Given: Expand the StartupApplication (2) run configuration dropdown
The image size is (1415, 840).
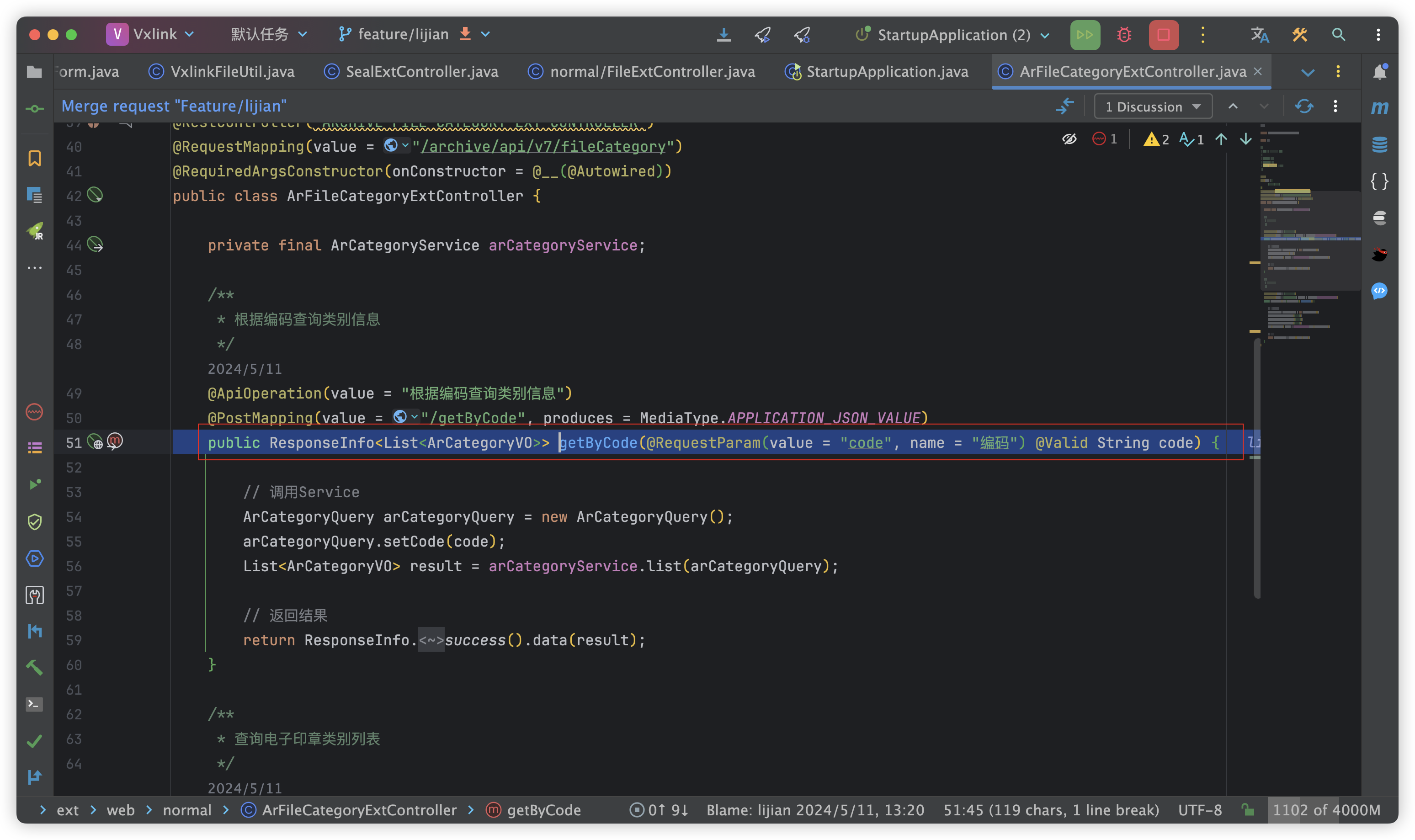Looking at the screenshot, I should pyautogui.click(x=1045, y=35).
